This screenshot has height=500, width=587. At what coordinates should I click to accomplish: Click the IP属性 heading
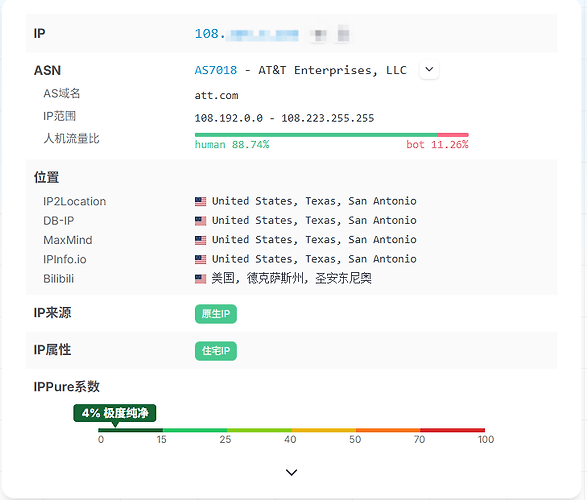(x=52, y=350)
